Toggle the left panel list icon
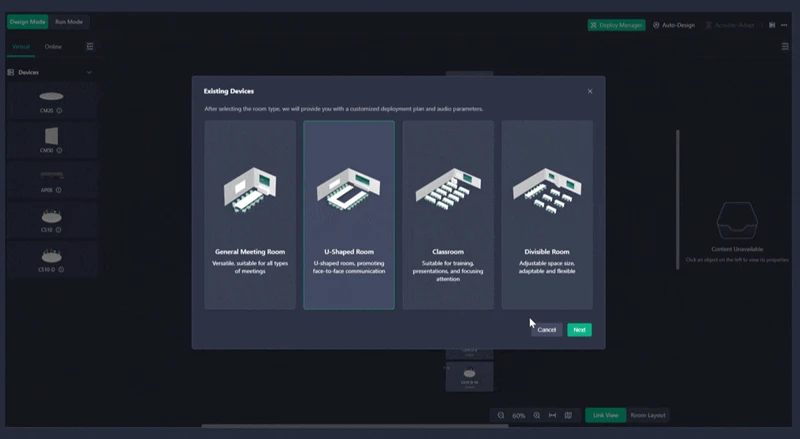The width and height of the screenshot is (800, 439). (x=90, y=46)
